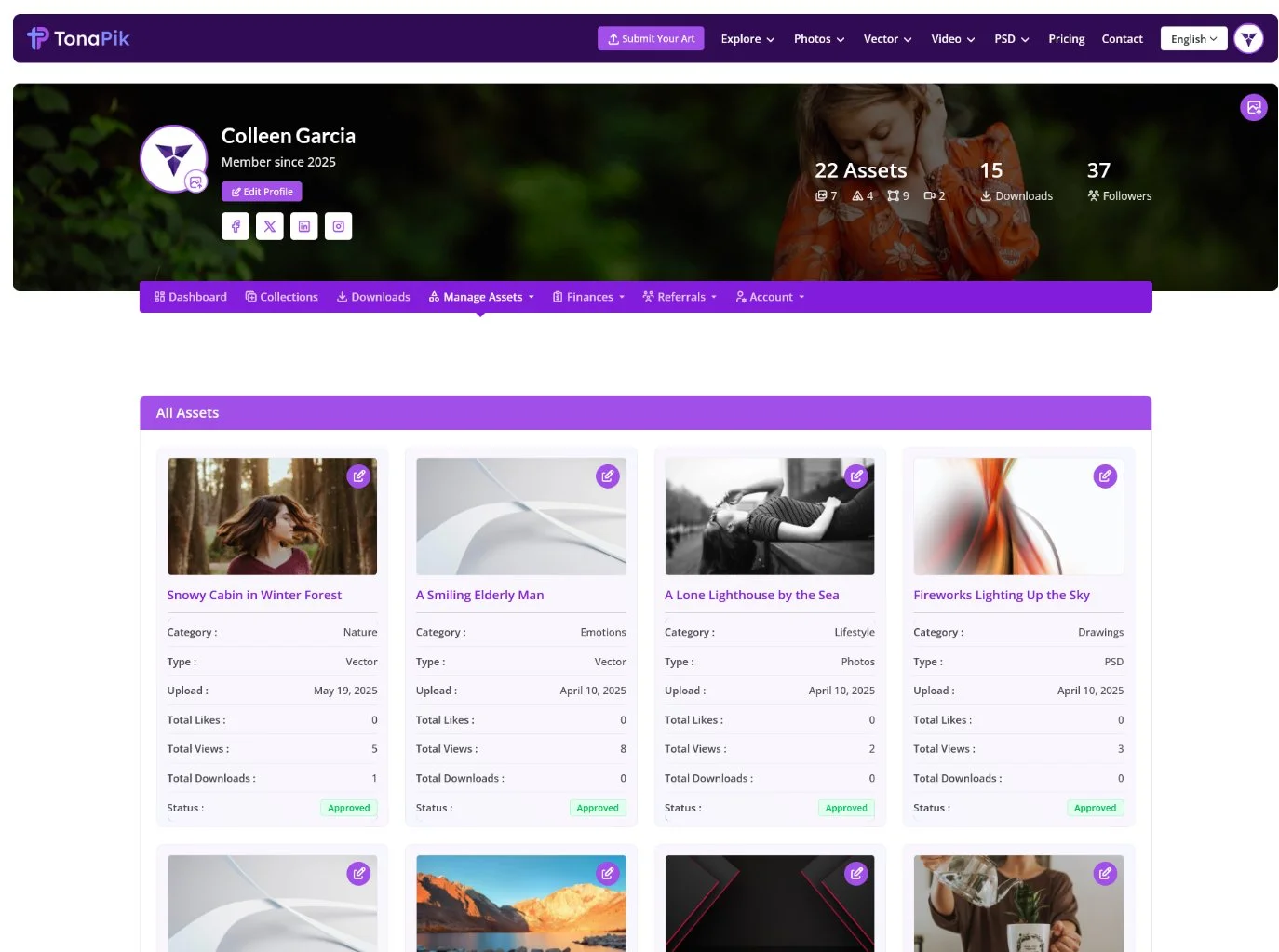Click the Submit Your Art button
The height and width of the screenshot is (952, 1279).
[651, 39]
